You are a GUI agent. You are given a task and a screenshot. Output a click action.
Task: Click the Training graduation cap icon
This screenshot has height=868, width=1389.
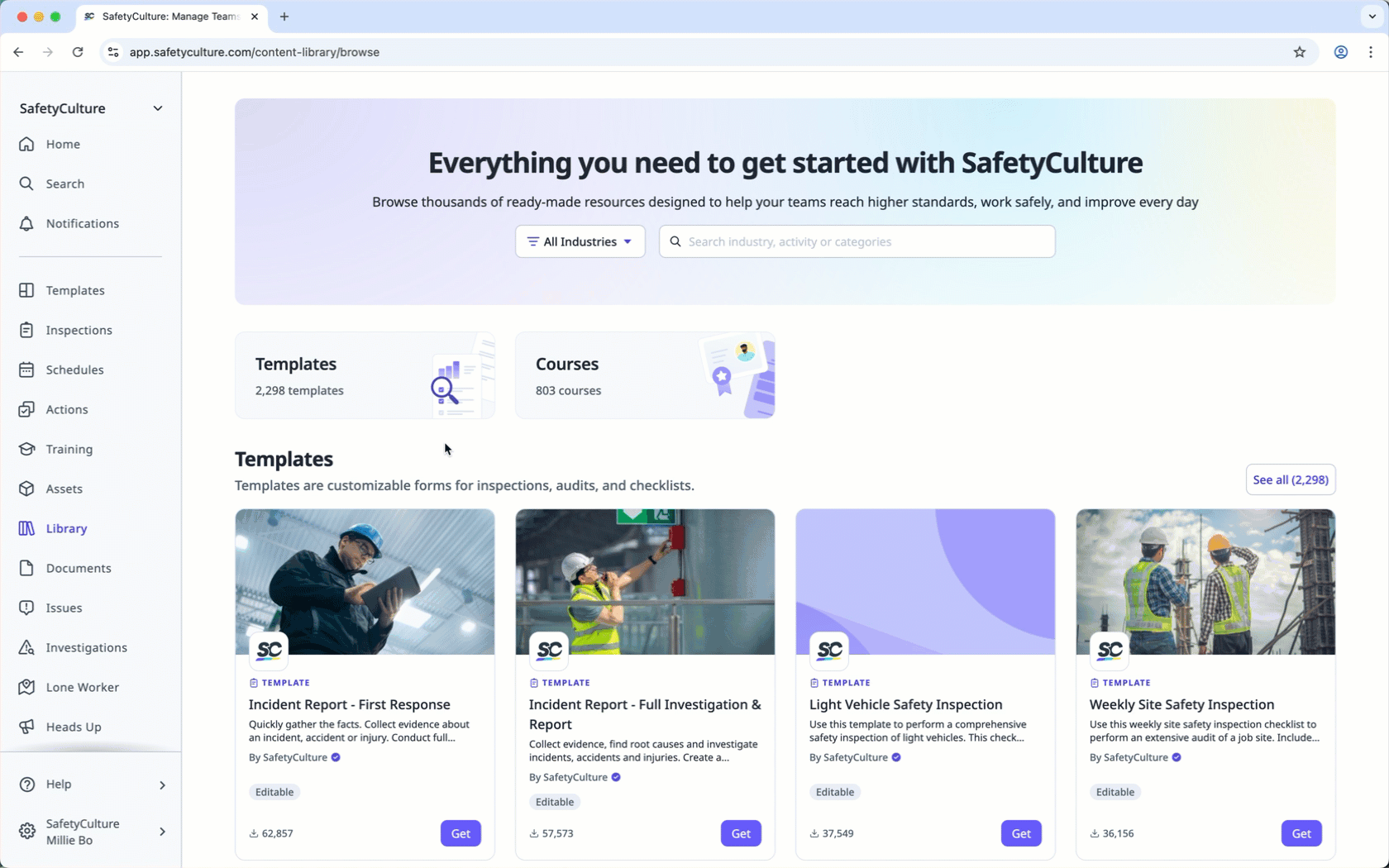pos(26,449)
